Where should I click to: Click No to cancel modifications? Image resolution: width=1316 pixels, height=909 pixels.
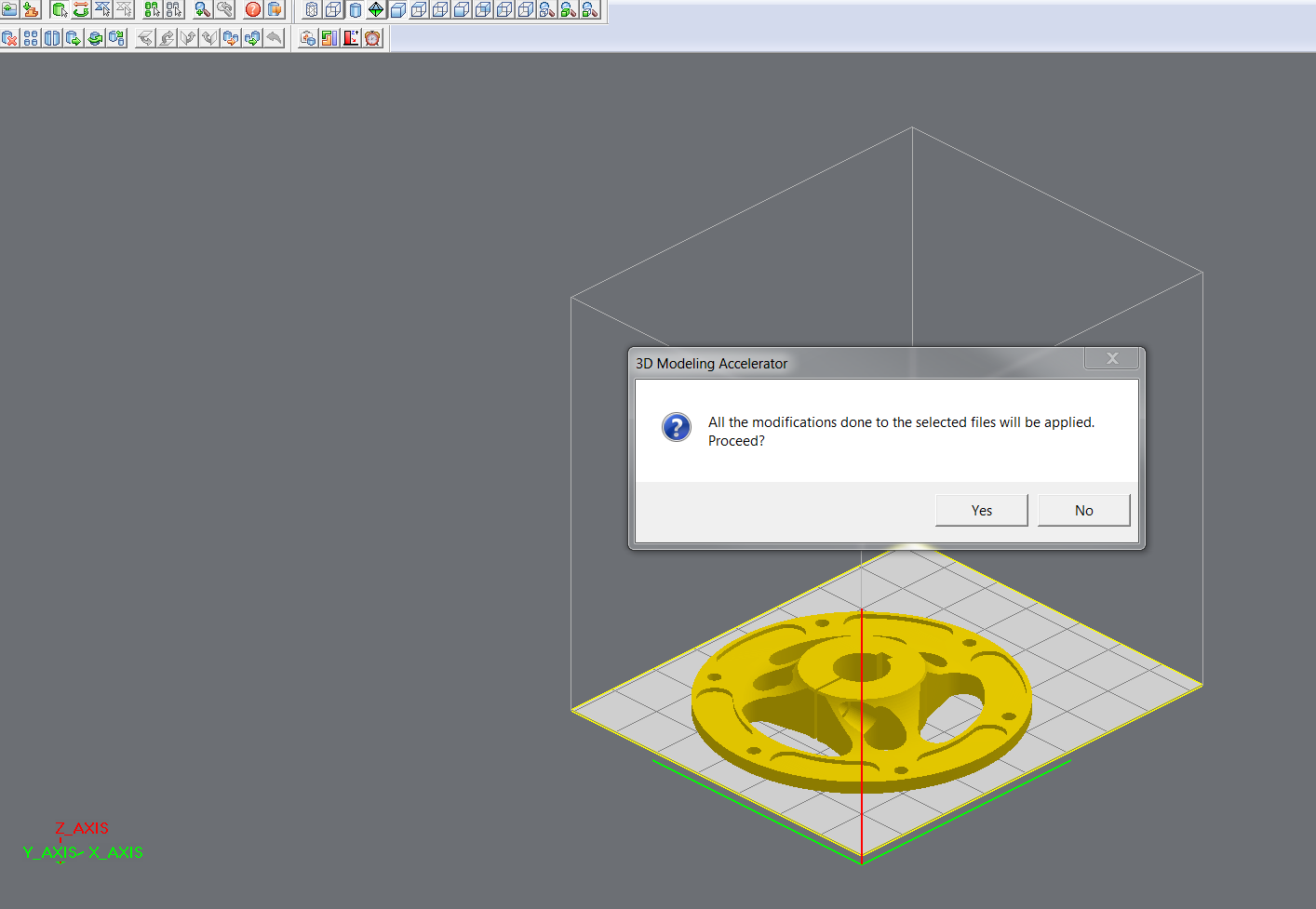point(1083,510)
